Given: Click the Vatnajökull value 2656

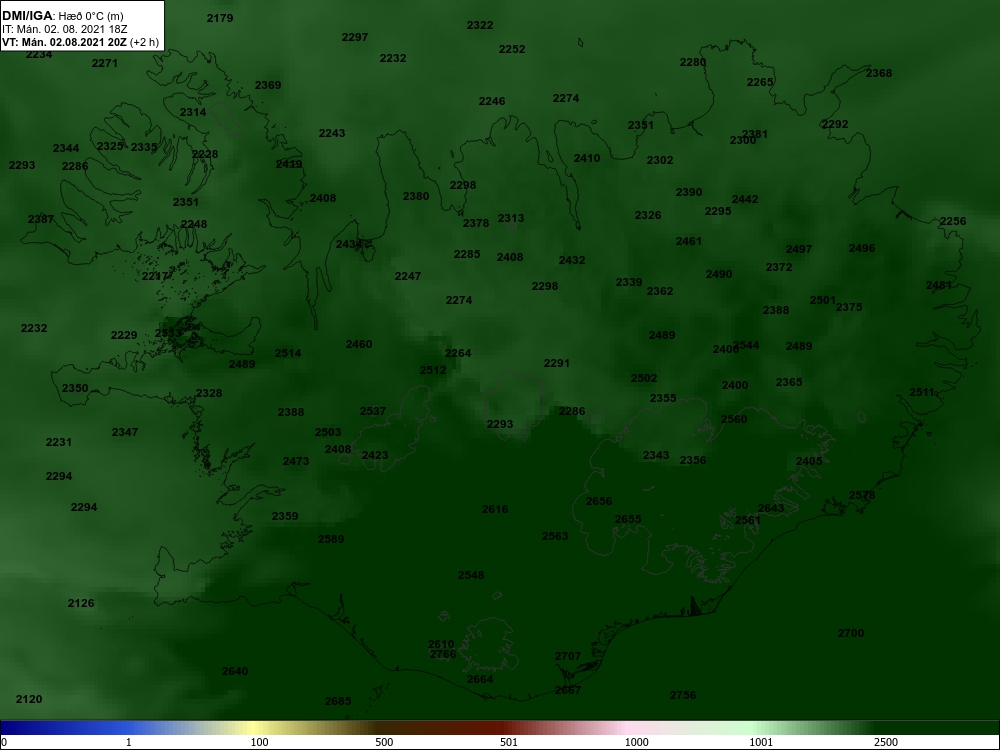Looking at the screenshot, I should [x=599, y=502].
